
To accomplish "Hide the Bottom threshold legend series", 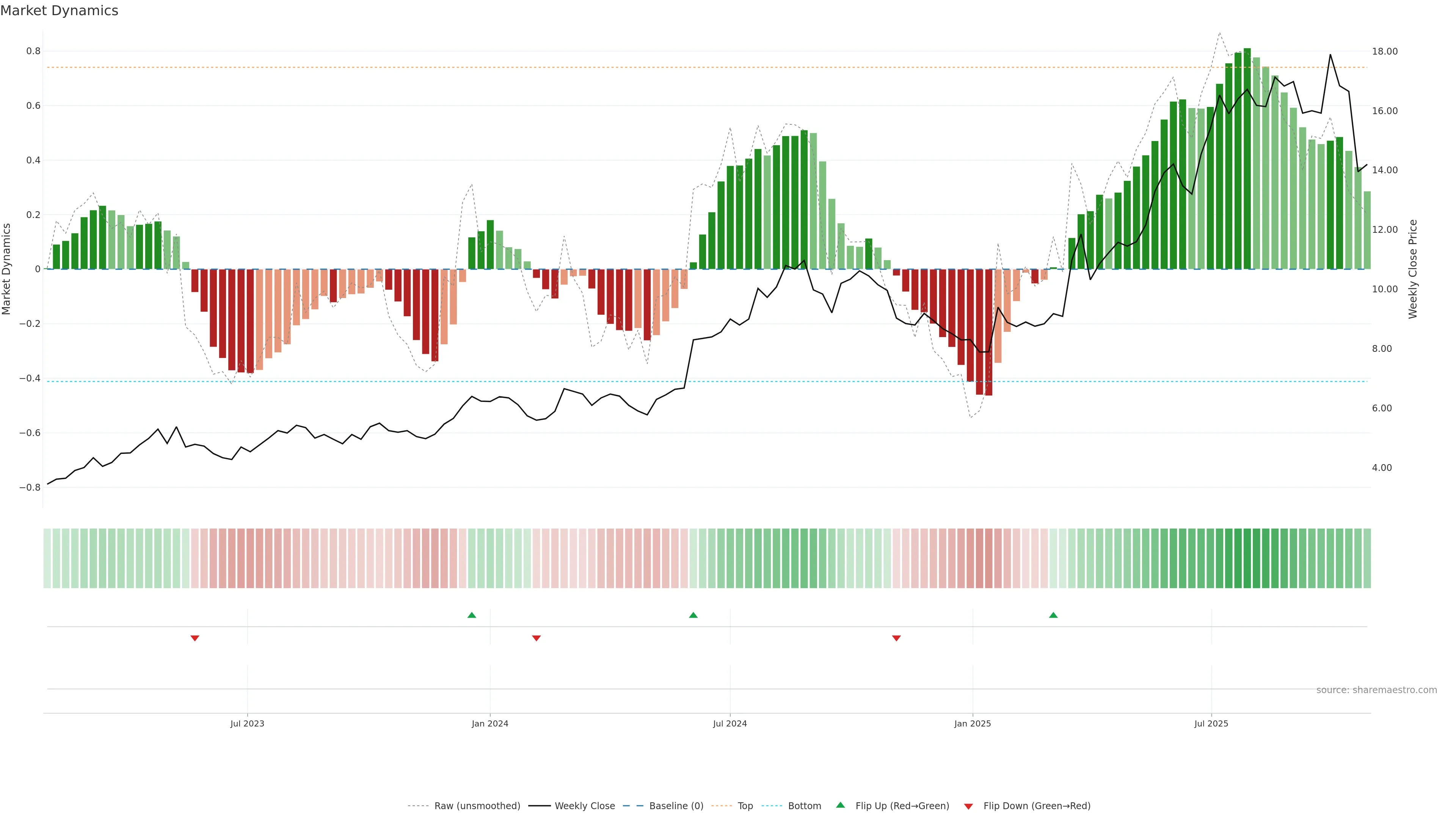I will pyautogui.click(x=804, y=806).
